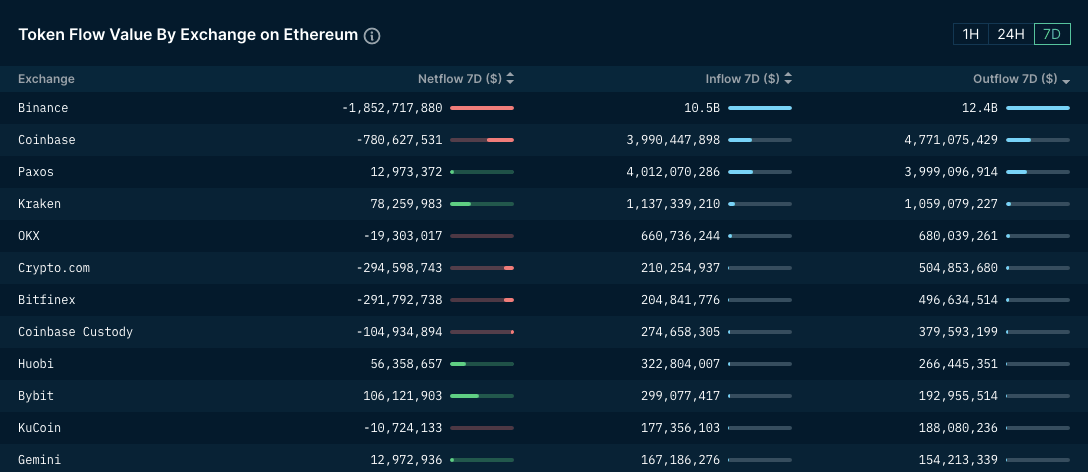The height and width of the screenshot is (472, 1088).
Task: Select the Huobi exchange name
Action: pos(35,364)
